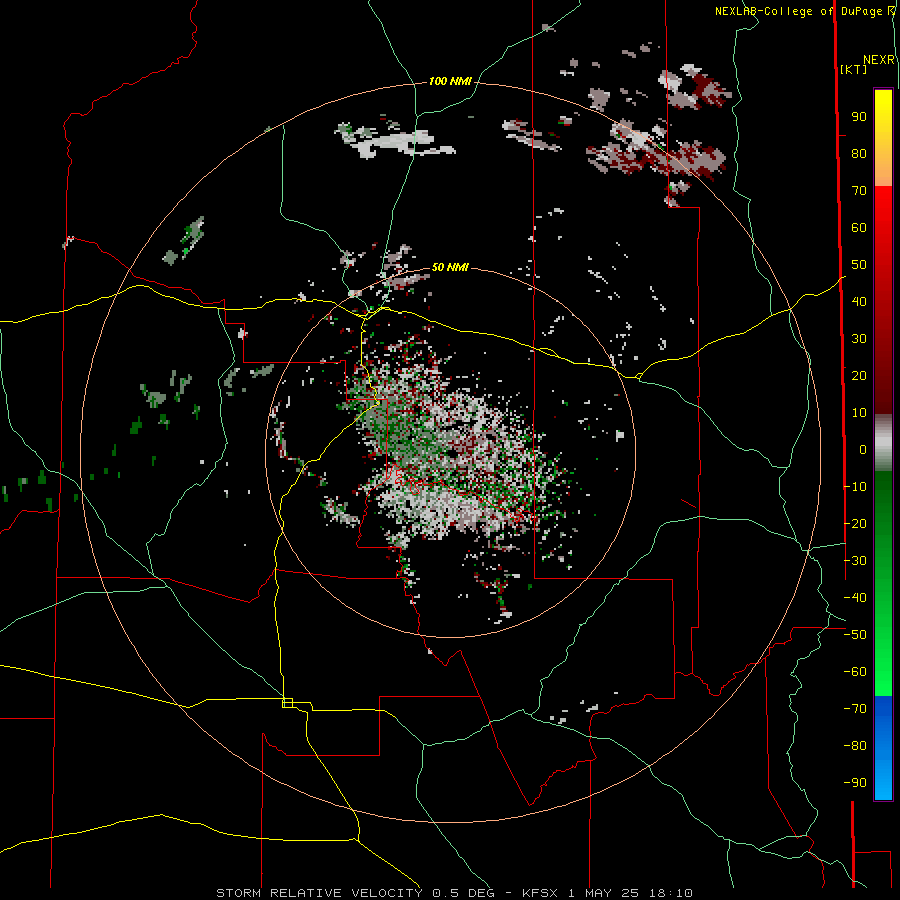Select the NEXLAB-College of DuPage credit text
900x900 pixels.
coord(798,11)
